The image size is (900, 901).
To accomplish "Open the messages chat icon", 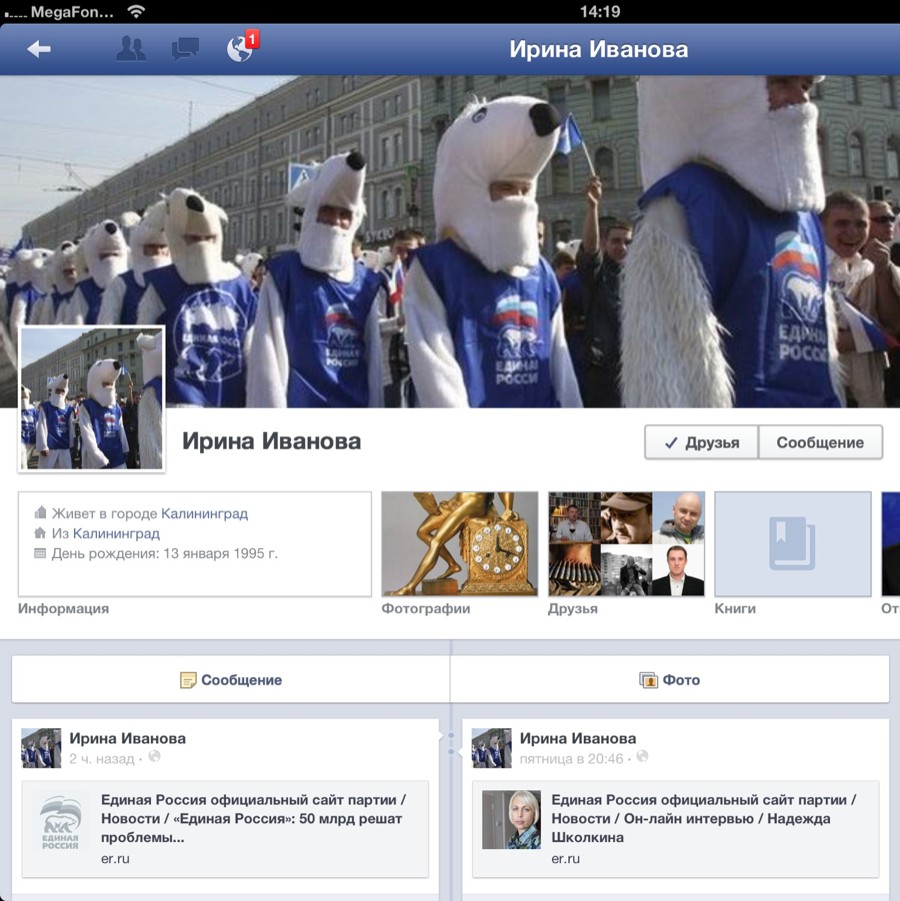I will [x=185, y=49].
